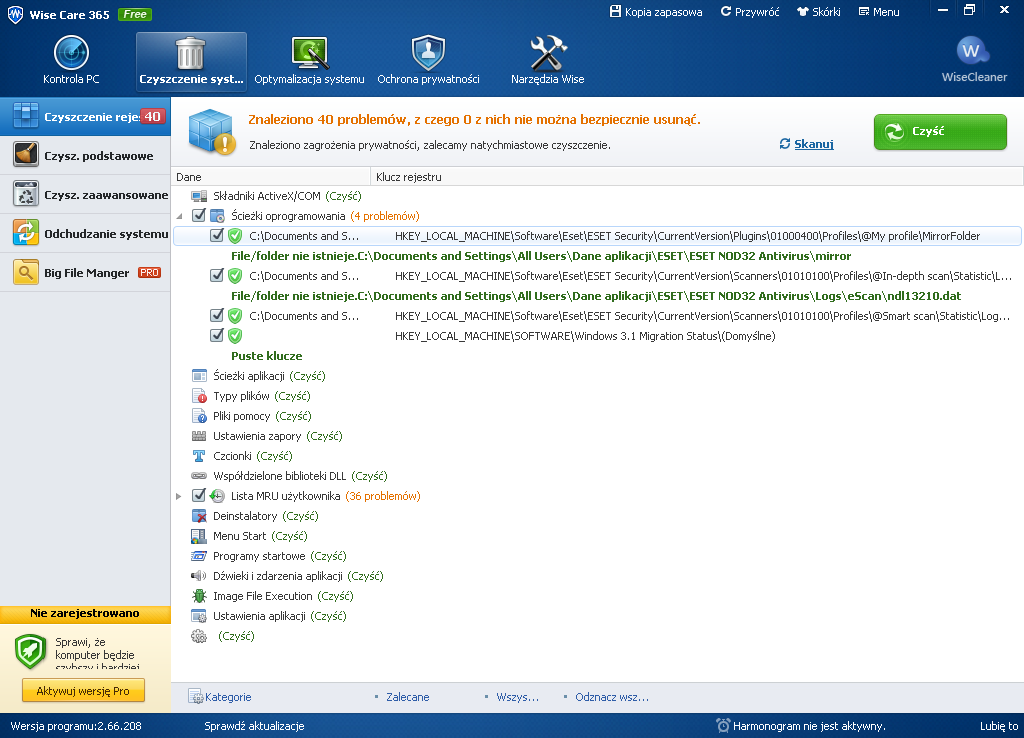Click the Wszys... select all link
The height and width of the screenshot is (738, 1024).
click(x=517, y=697)
